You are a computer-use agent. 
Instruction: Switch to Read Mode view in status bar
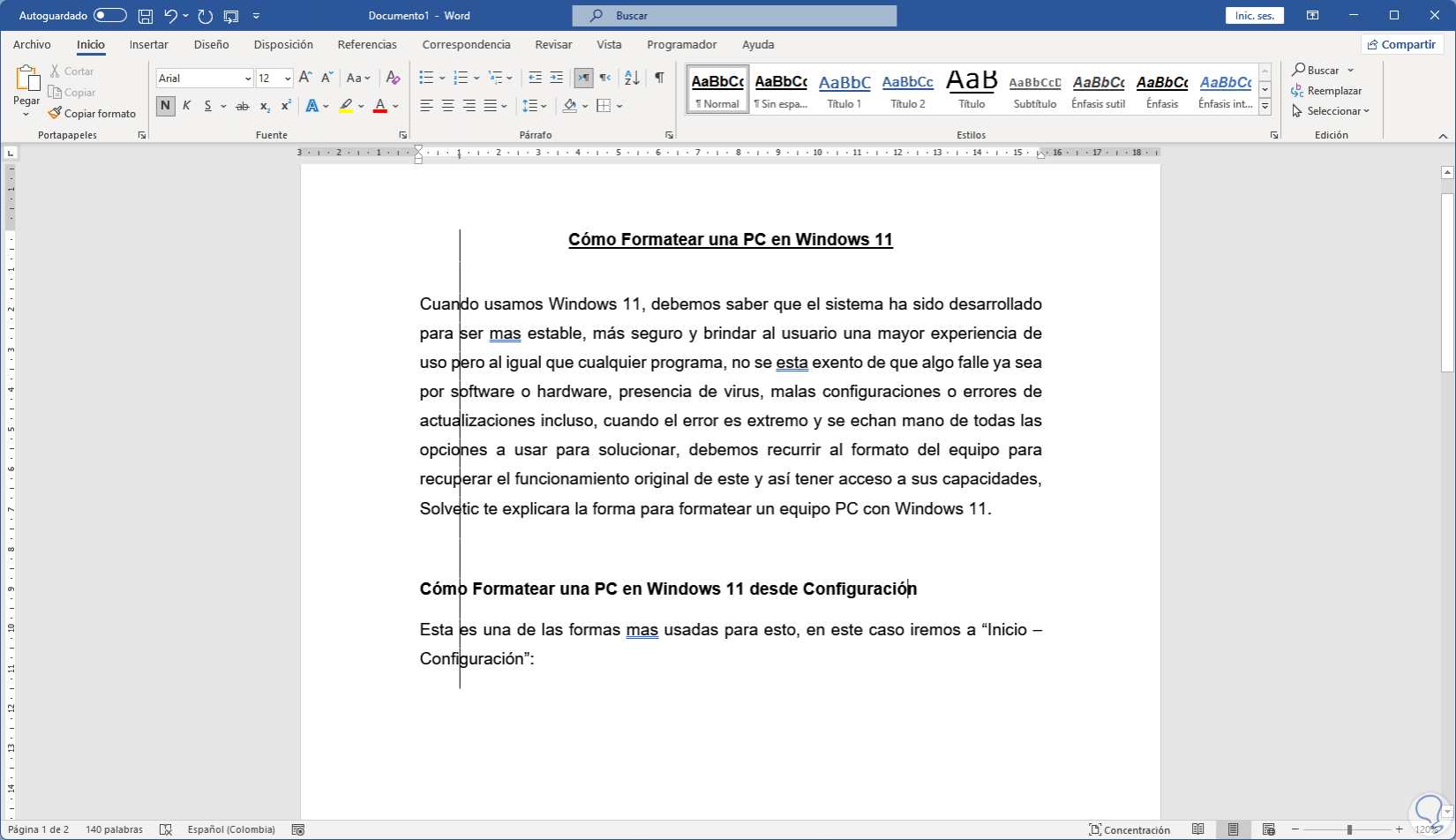pyautogui.click(x=1198, y=829)
